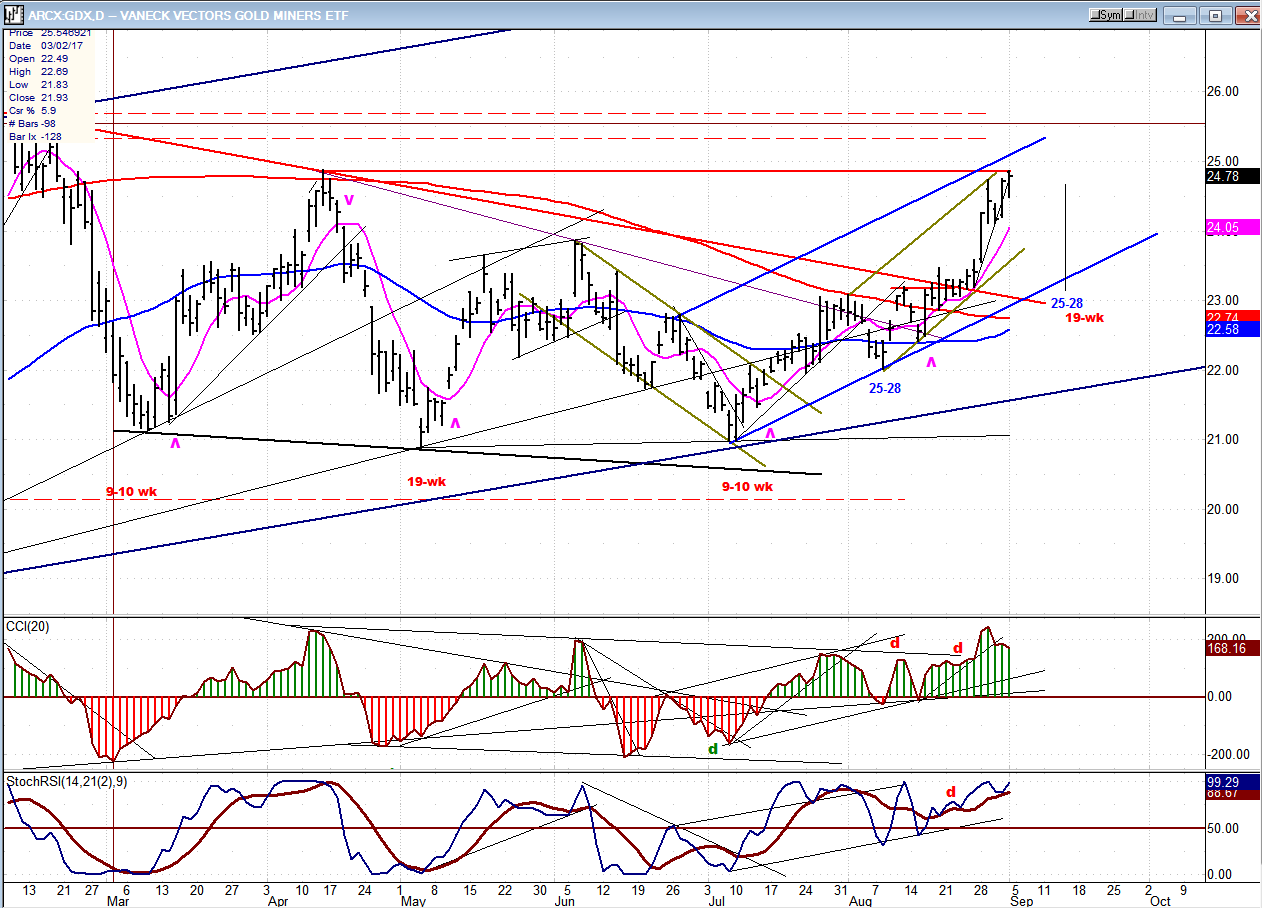Select the red '19-wk' label near May low
Image resolution: width=1262 pixels, height=908 pixels.
426,481
